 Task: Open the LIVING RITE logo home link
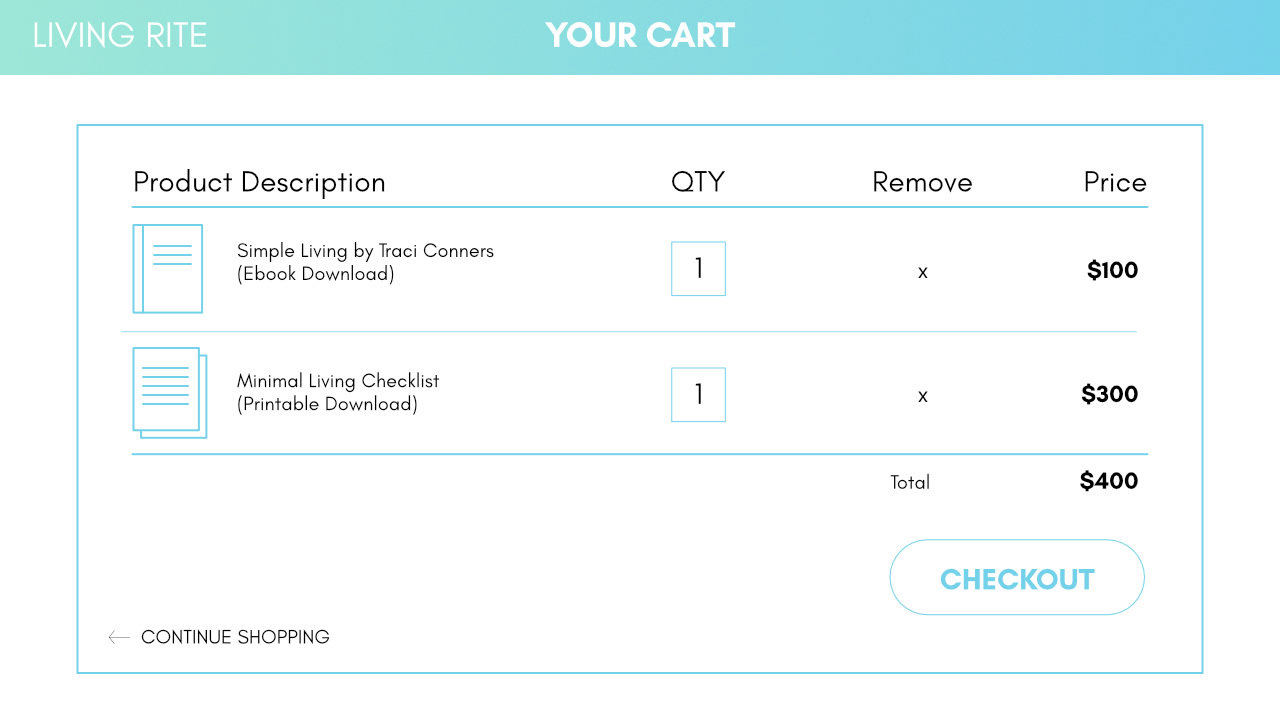pyautogui.click(x=120, y=35)
